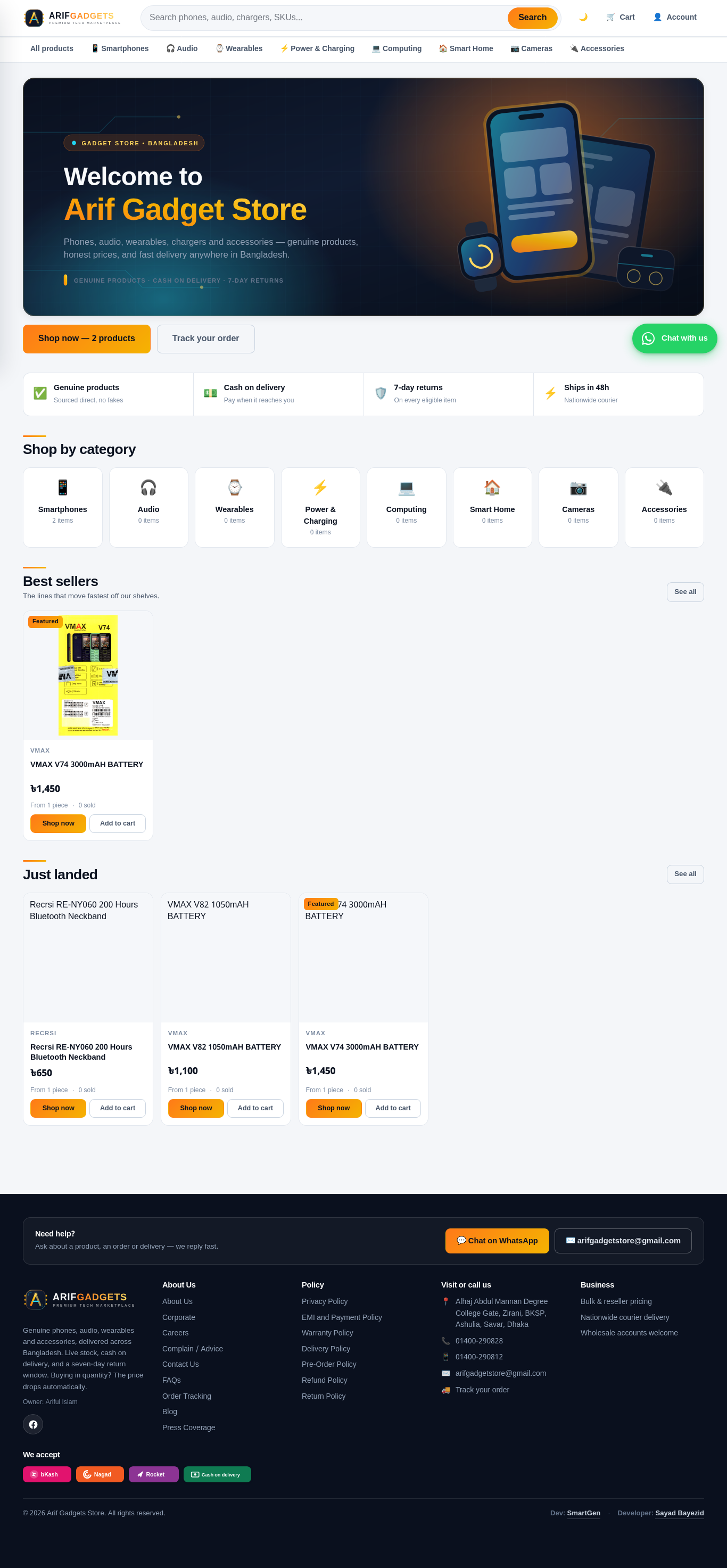Click the Shop now — 2 products button
This screenshot has height=1568, width=727.
tap(86, 339)
